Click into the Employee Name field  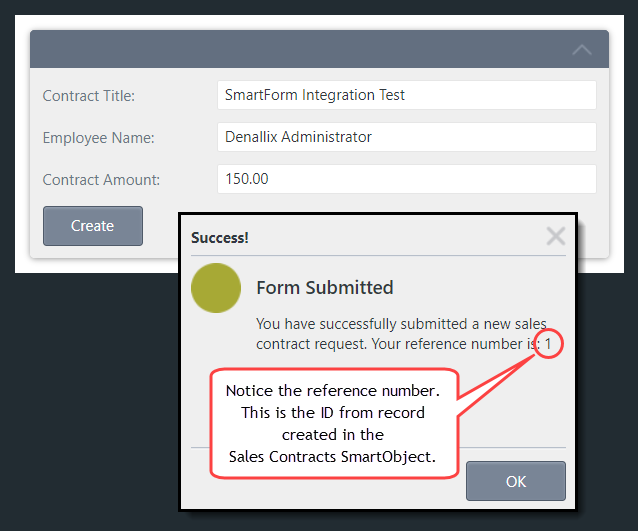(x=406, y=137)
